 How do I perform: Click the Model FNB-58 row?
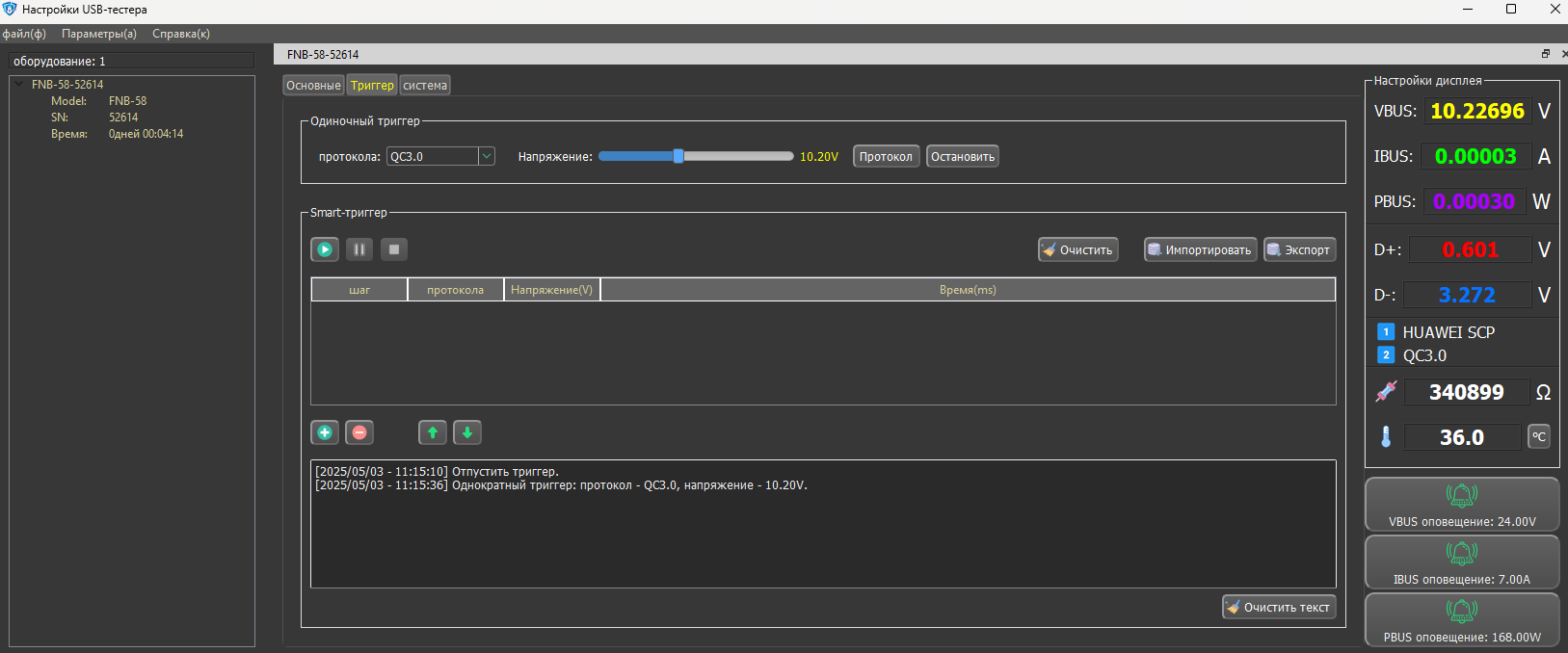tap(99, 101)
